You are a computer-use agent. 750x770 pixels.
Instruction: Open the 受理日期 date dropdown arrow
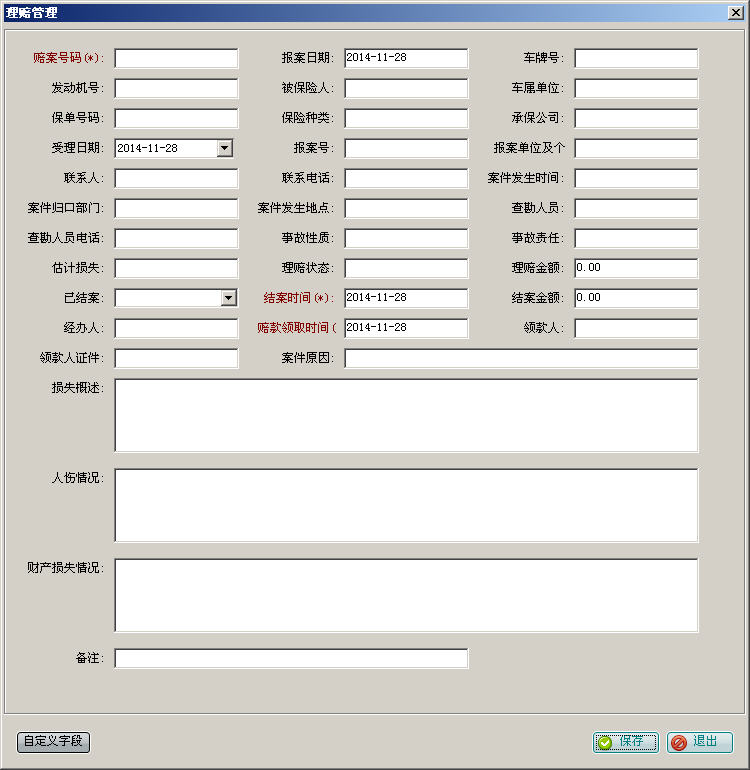pyautogui.click(x=224, y=148)
